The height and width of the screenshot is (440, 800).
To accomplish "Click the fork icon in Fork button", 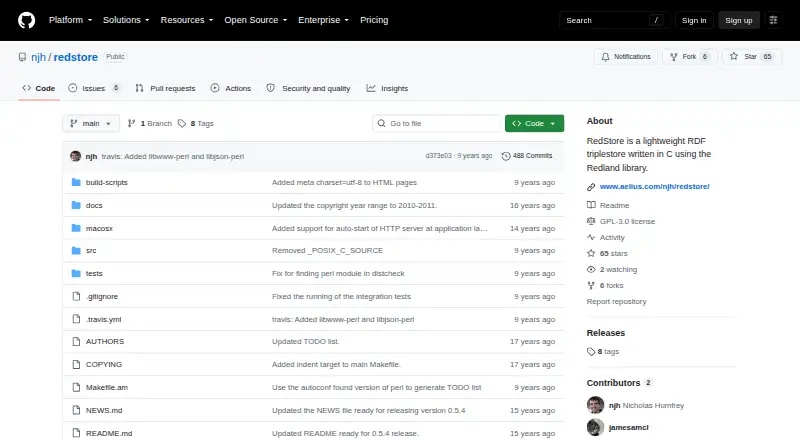I will (x=673, y=57).
